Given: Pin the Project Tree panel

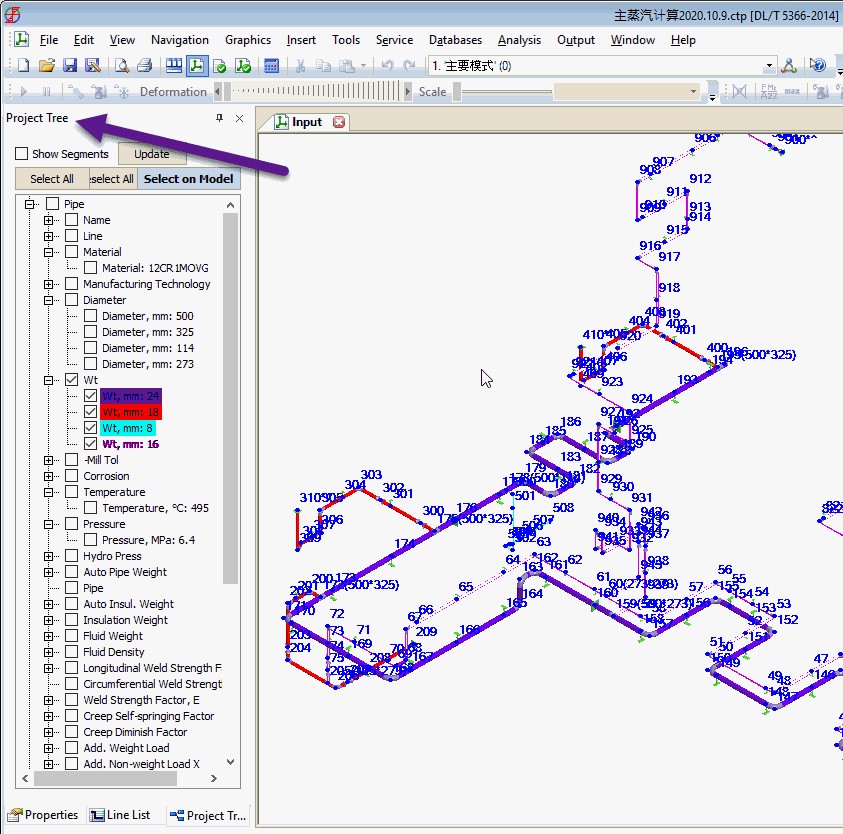Looking at the screenshot, I should pos(219,118).
